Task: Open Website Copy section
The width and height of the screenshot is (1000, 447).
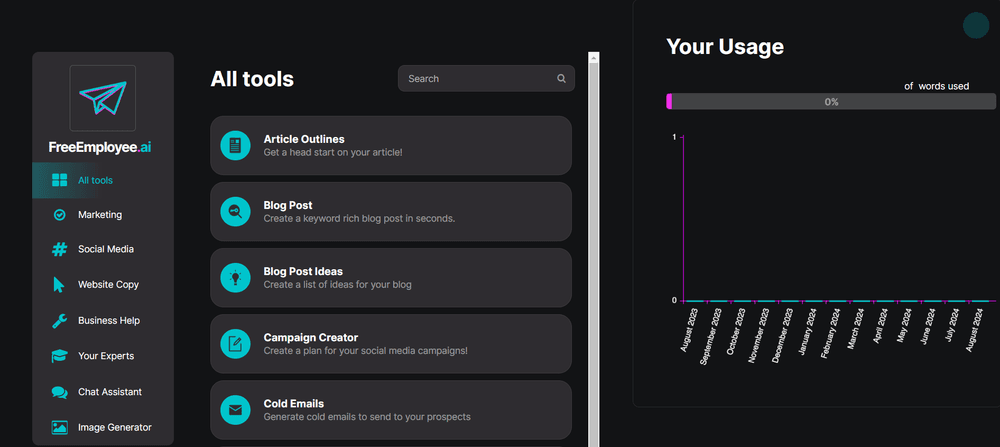Action: click(x=108, y=285)
